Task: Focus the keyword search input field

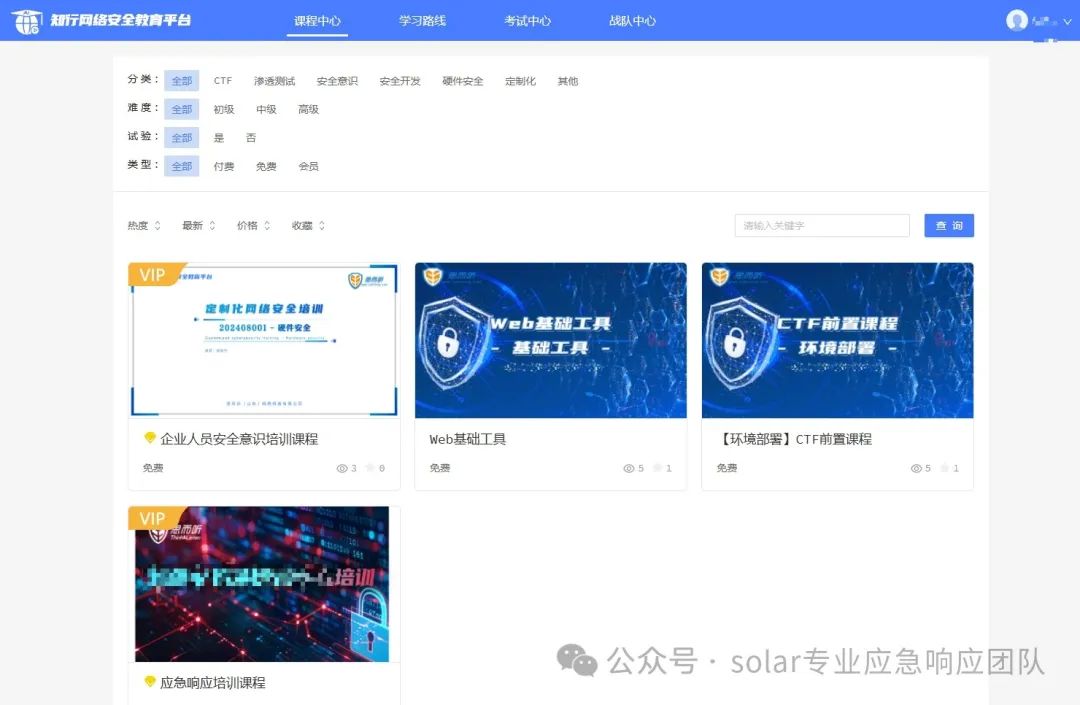Action: coord(822,225)
